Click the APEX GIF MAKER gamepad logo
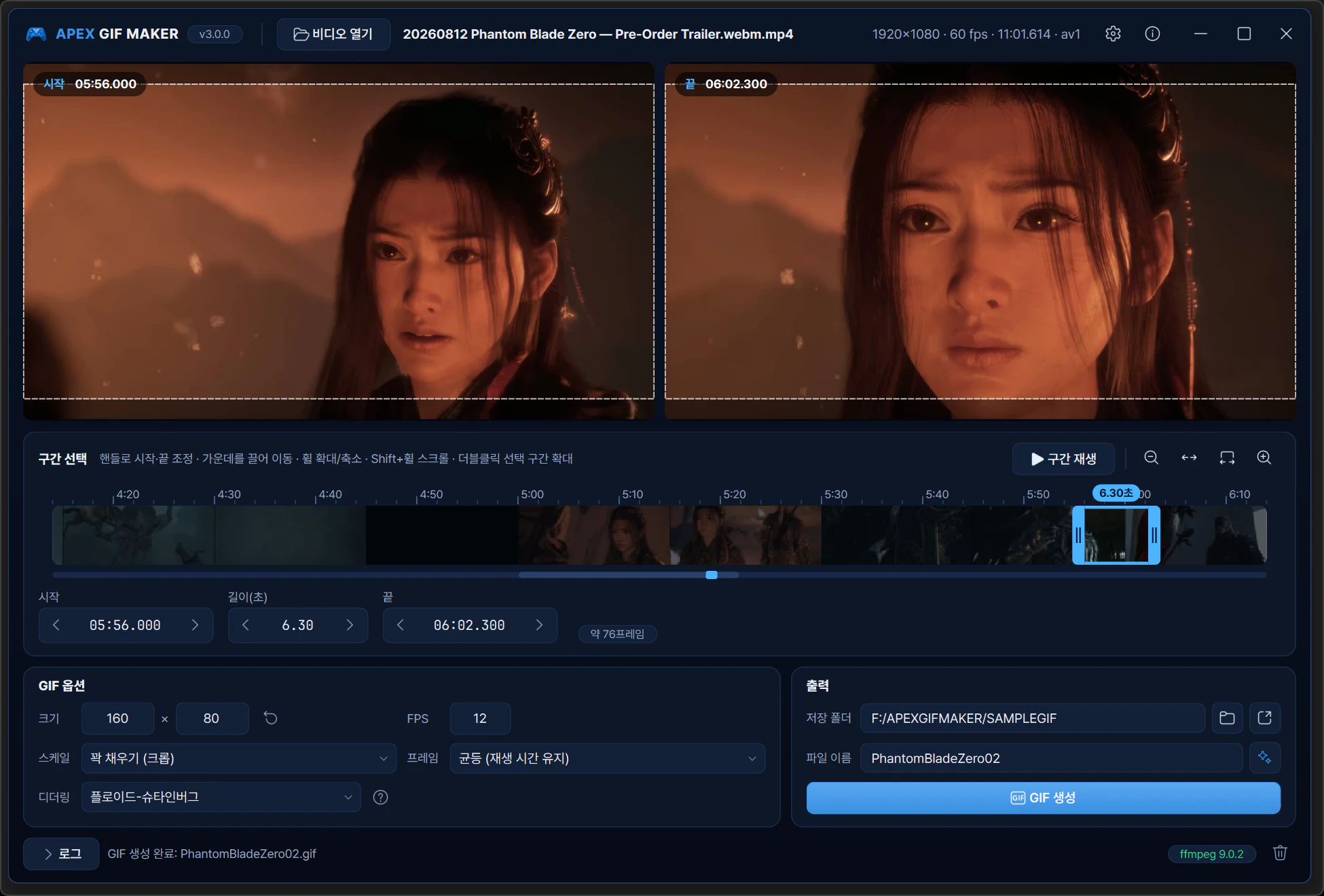The width and height of the screenshot is (1324, 896). pos(36,34)
